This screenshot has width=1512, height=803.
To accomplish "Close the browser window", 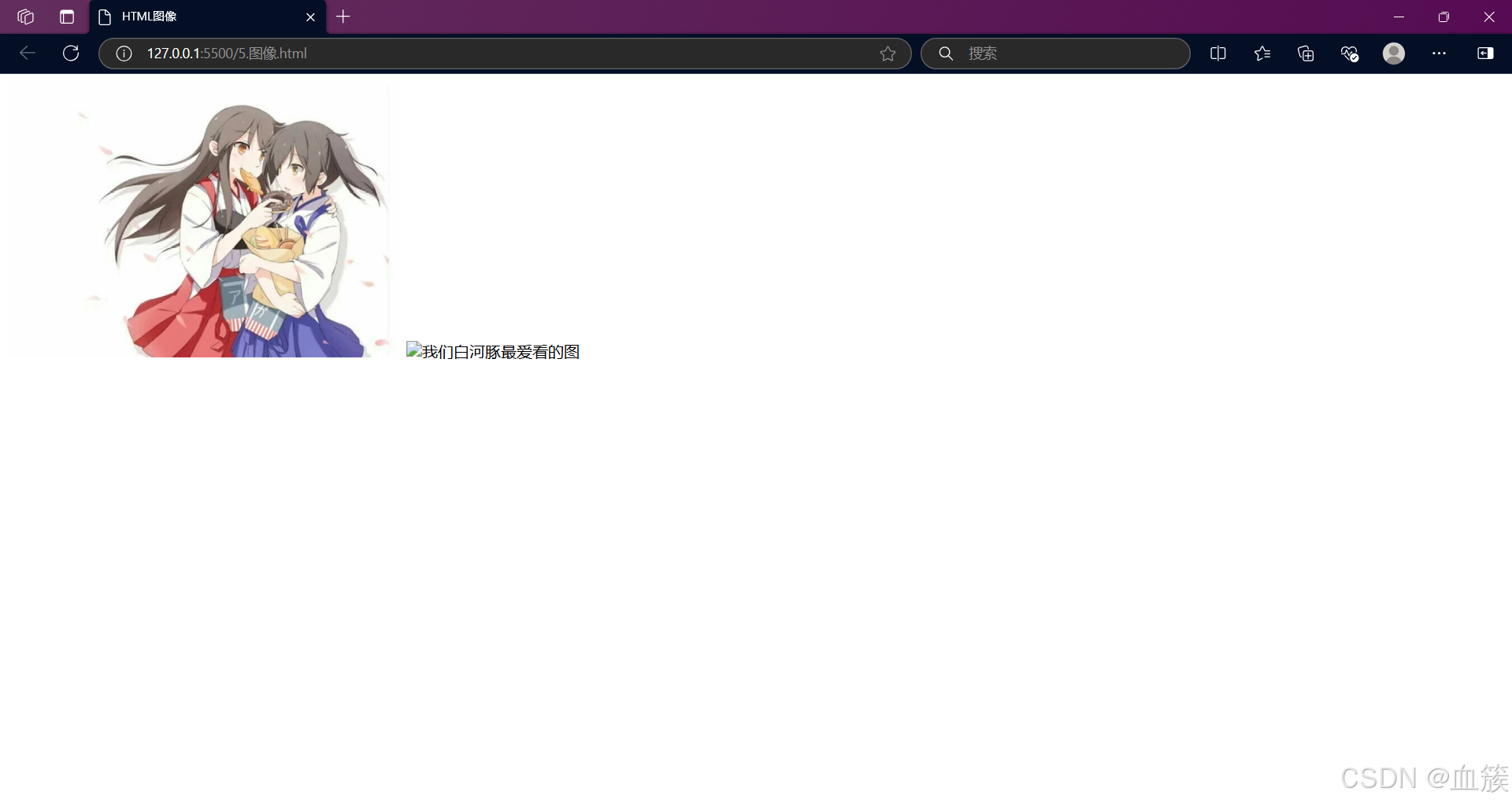I will pyautogui.click(x=1488, y=17).
